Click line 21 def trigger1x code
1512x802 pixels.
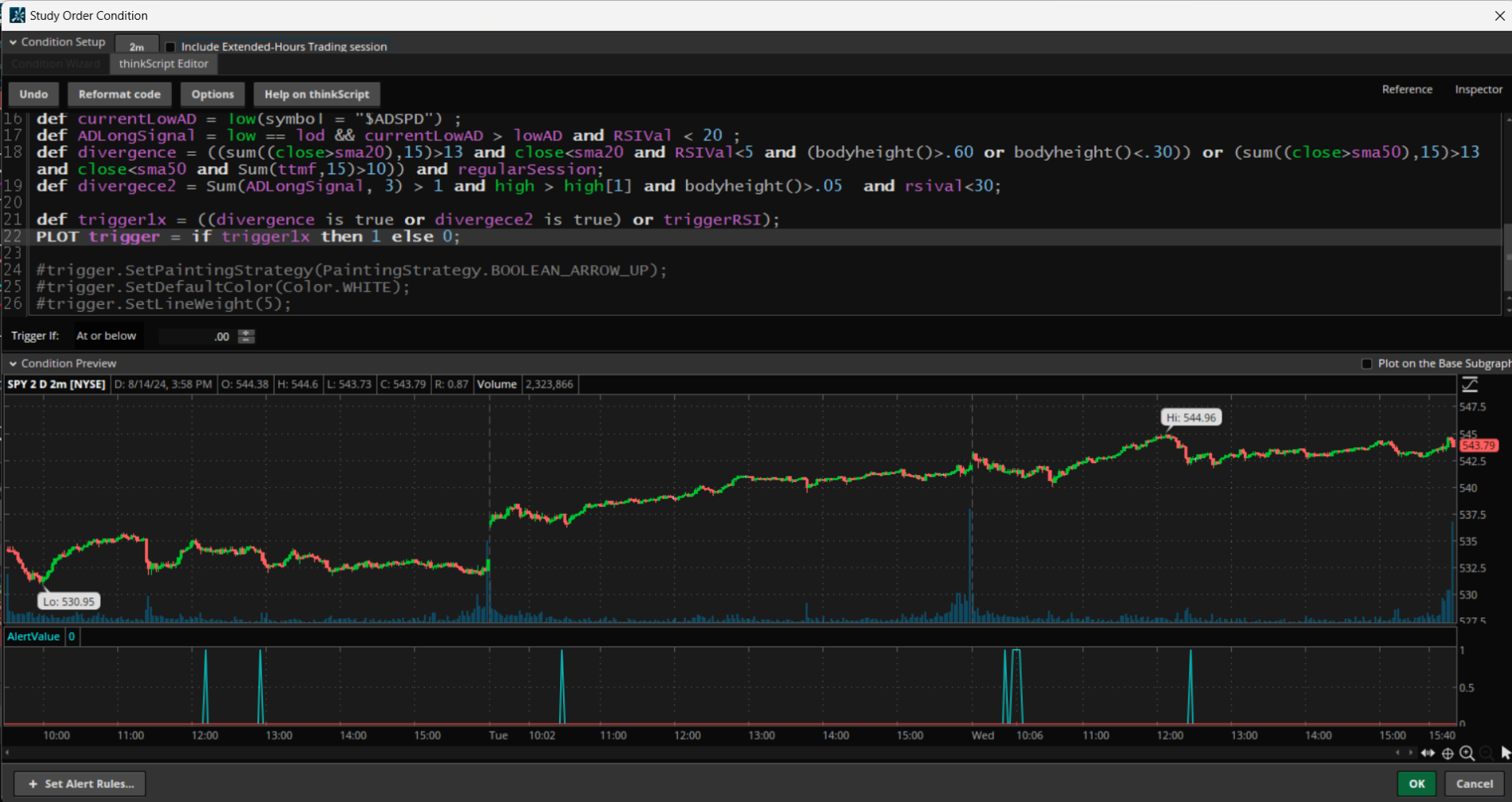pyautogui.click(x=408, y=220)
